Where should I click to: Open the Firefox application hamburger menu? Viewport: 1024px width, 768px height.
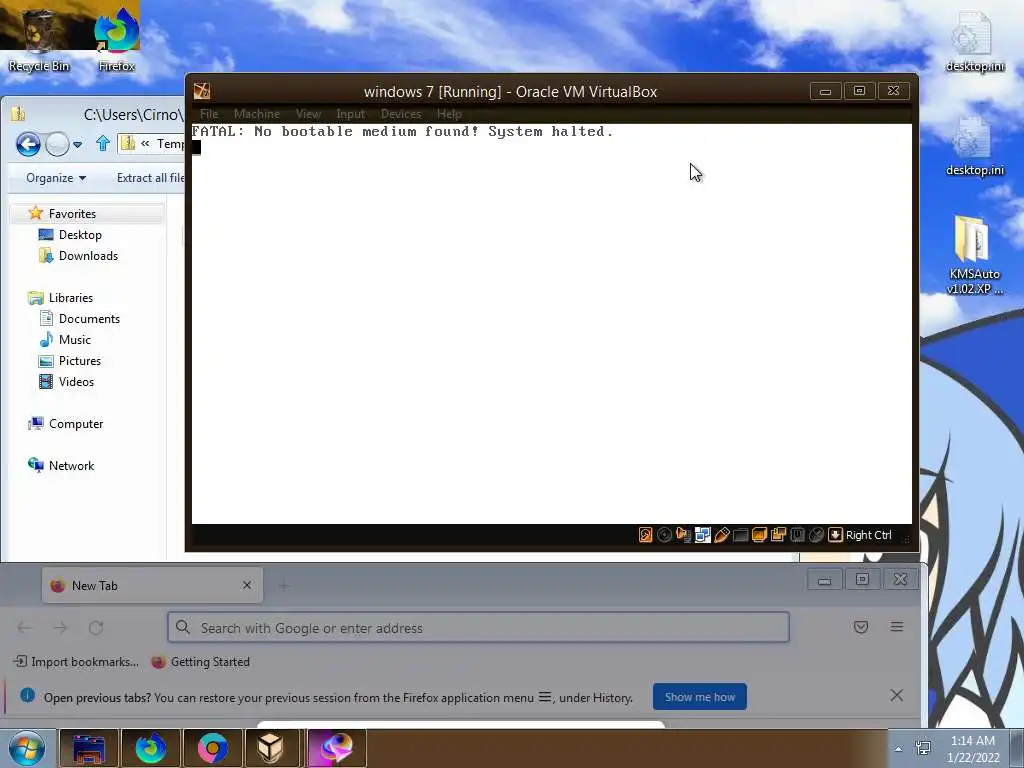tap(897, 627)
